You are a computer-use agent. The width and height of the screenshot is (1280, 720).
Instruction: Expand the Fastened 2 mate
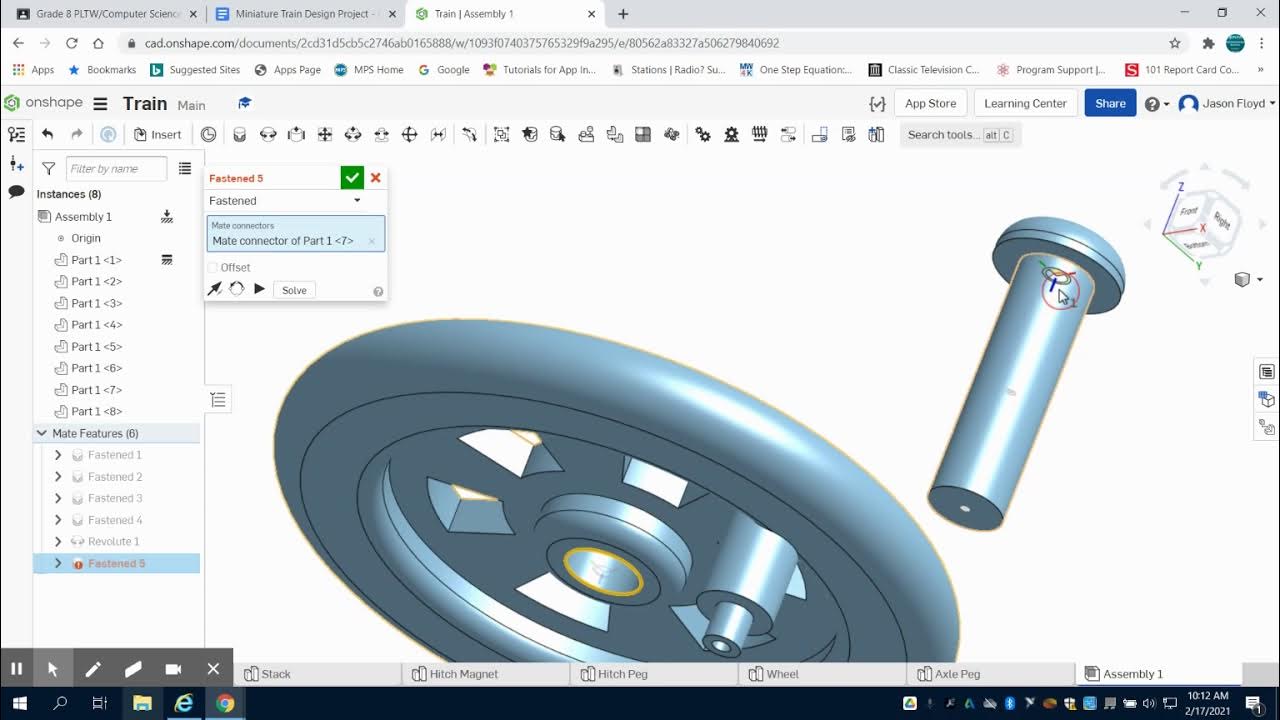click(58, 477)
